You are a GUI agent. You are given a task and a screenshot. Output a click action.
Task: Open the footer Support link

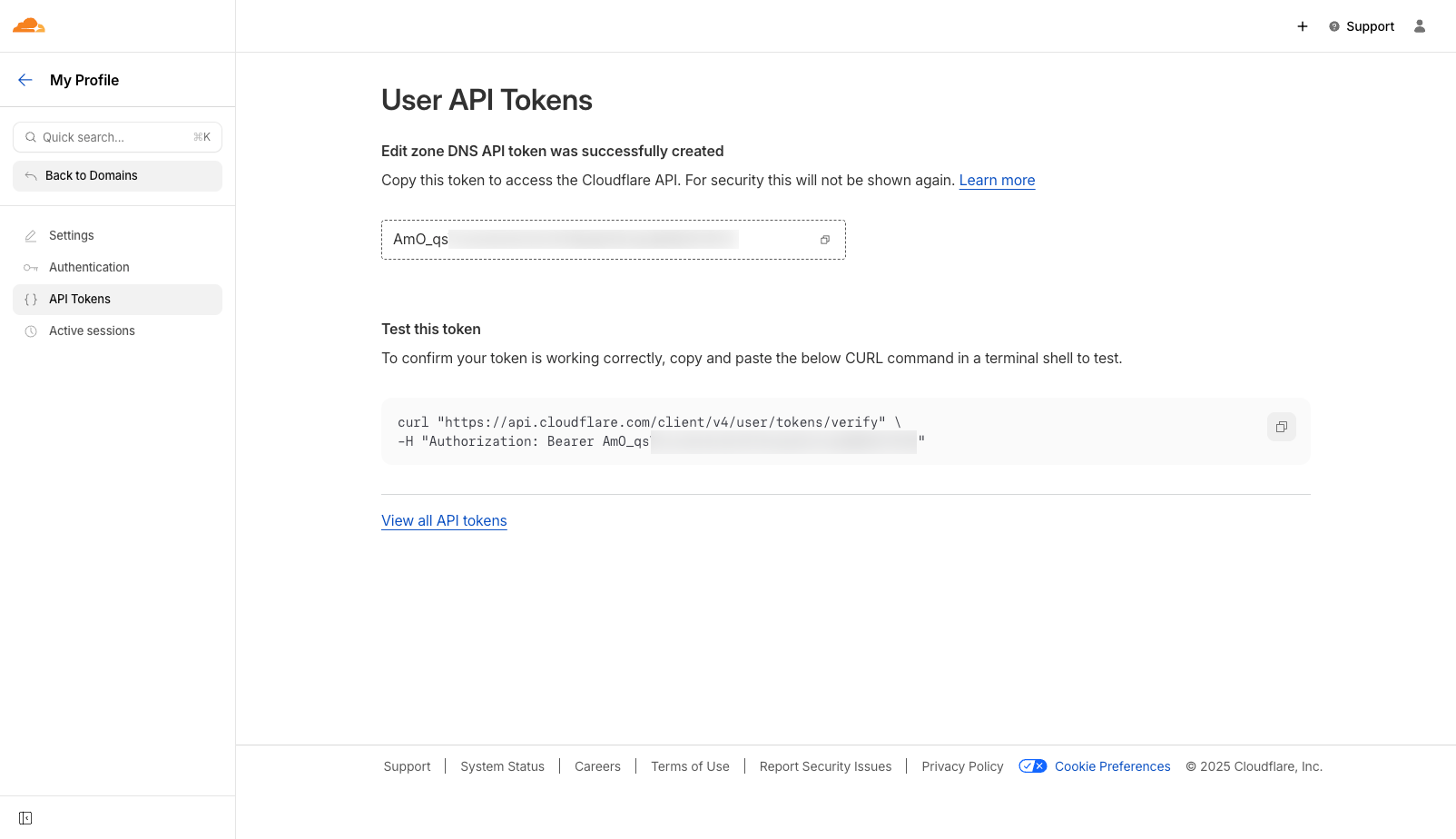[407, 766]
